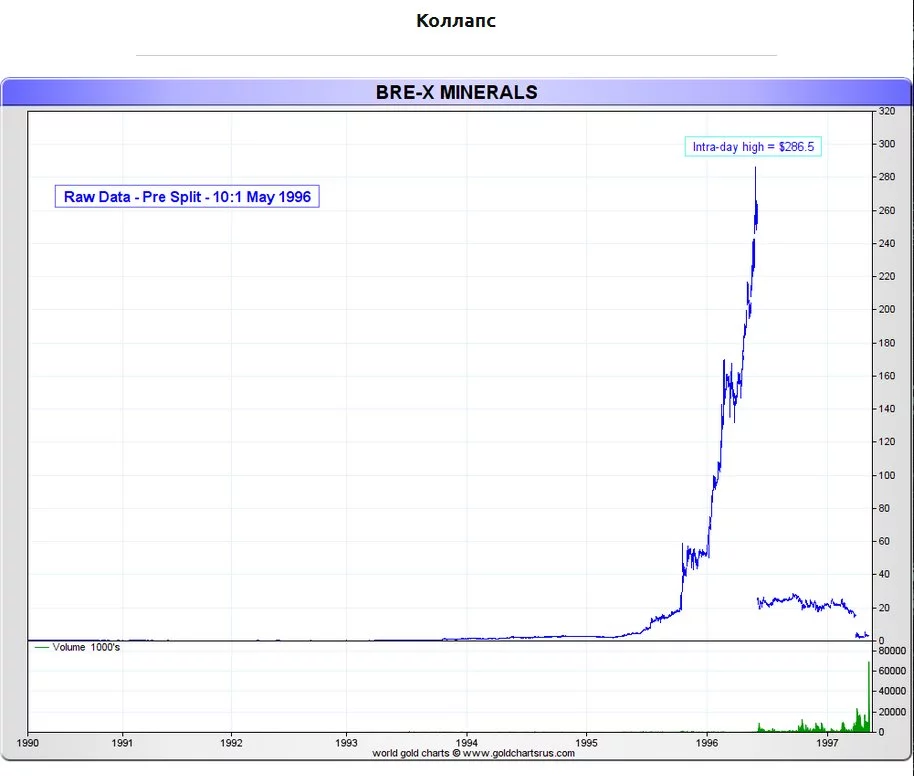Image resolution: width=914 pixels, height=776 pixels.
Task: Click the tallest green volume spike
Action: (x=869, y=697)
